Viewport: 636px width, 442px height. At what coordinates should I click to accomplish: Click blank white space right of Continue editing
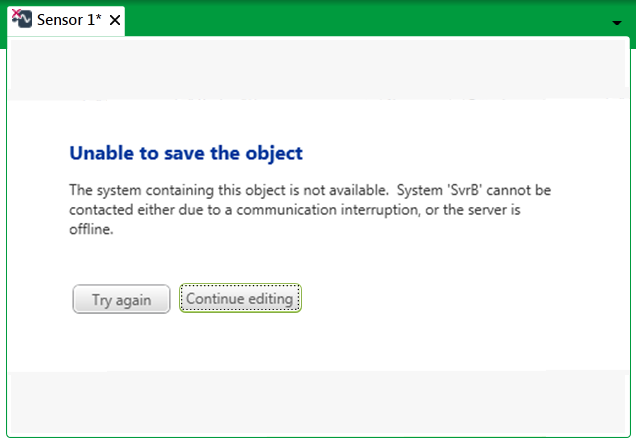pyautogui.click(x=450, y=299)
